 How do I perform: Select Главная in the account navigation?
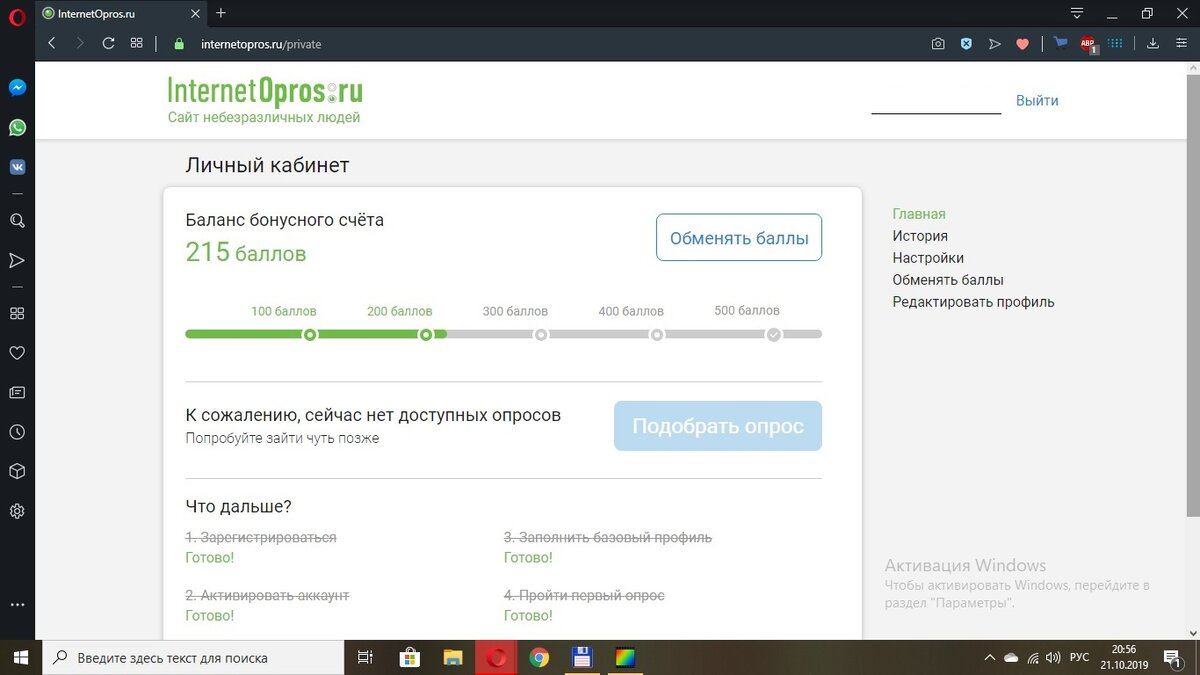(918, 214)
